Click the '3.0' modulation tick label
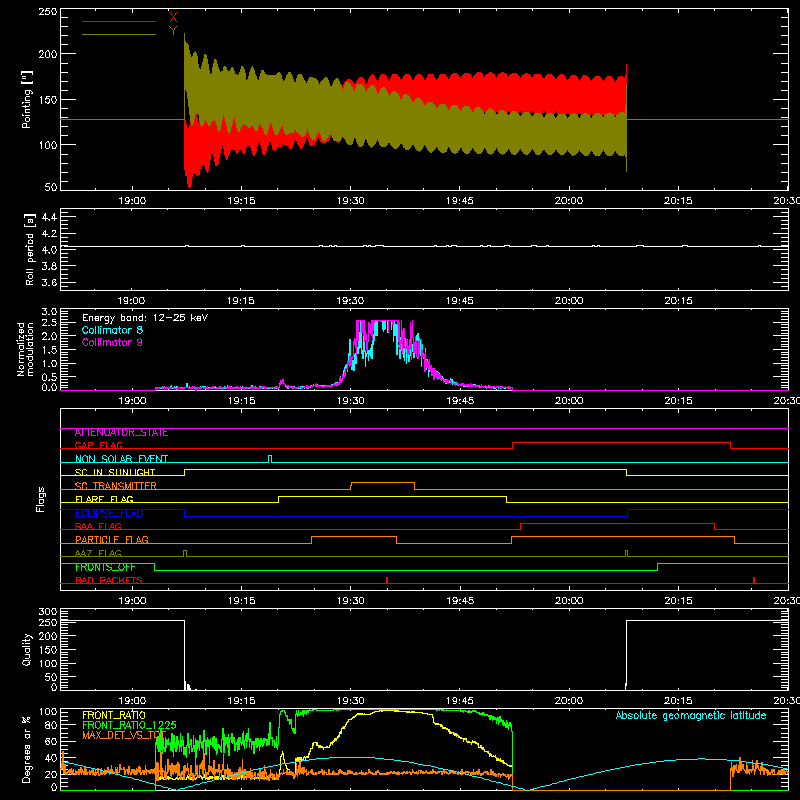This screenshot has width=800, height=800. click(49, 311)
